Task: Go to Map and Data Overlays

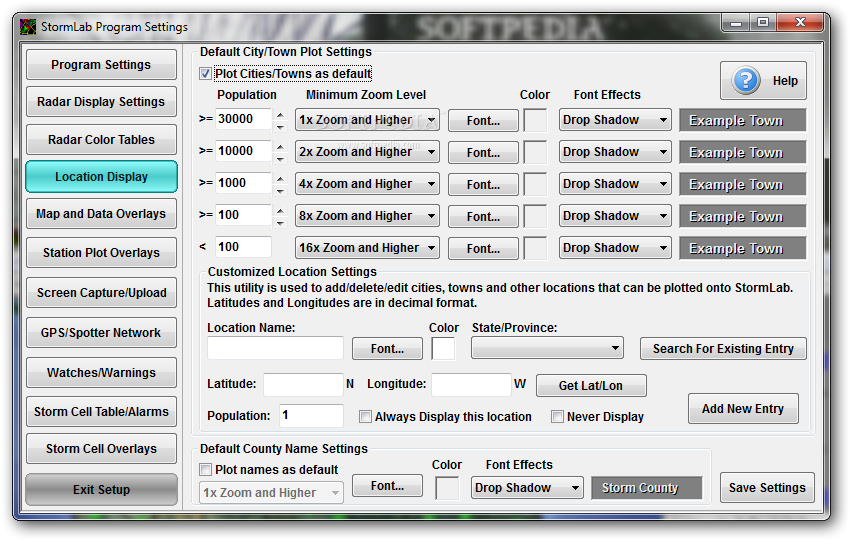Action: (101, 214)
